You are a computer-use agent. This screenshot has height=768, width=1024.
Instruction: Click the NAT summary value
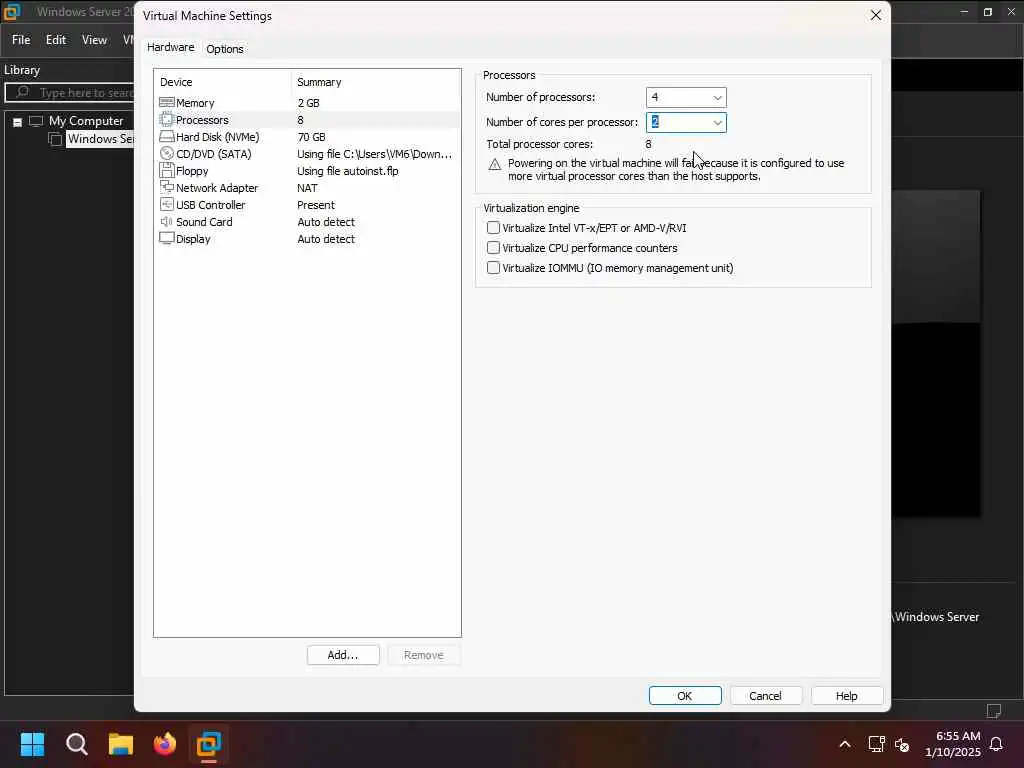pyautogui.click(x=307, y=188)
